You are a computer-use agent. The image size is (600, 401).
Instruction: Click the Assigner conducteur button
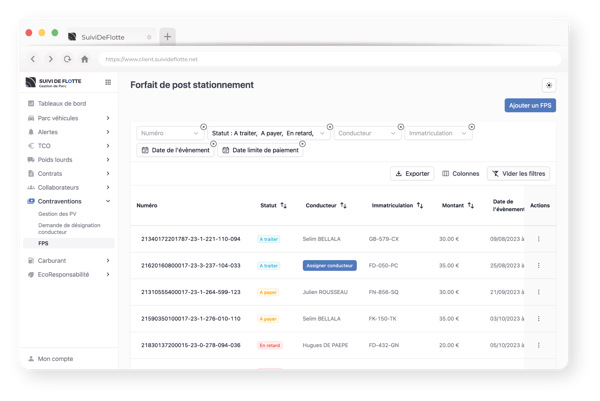[329, 266]
